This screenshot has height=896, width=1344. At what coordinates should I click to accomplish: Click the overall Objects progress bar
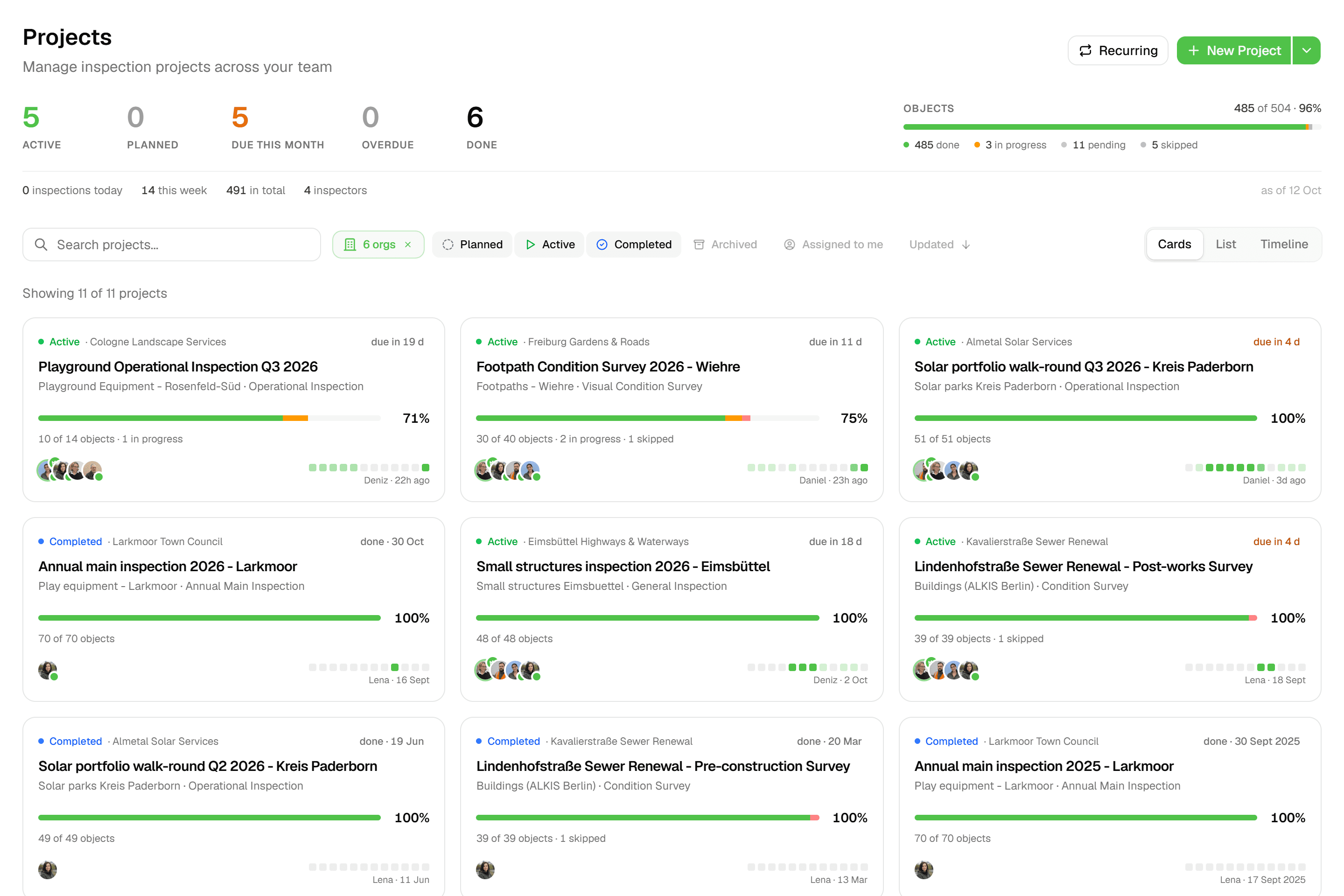1112,127
